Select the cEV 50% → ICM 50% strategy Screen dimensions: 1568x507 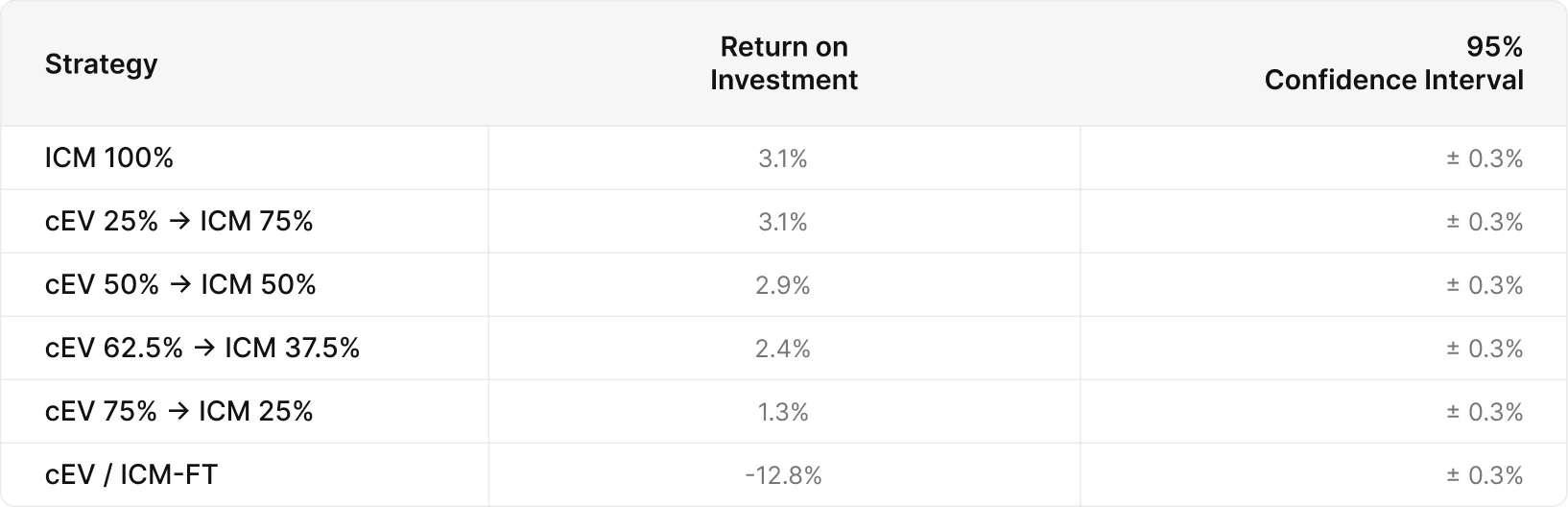tap(180, 284)
